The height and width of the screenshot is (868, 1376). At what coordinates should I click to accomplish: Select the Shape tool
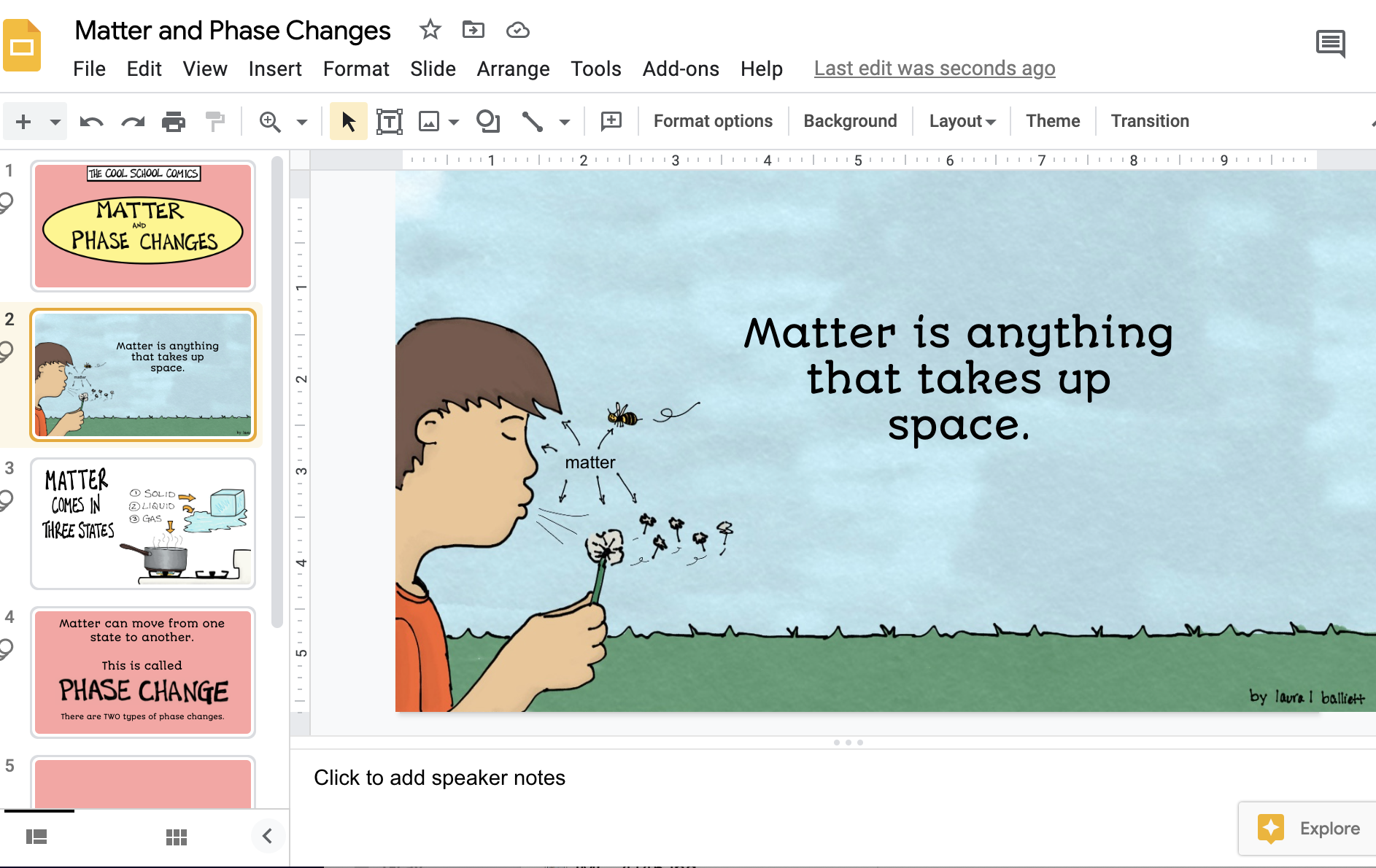coord(488,121)
